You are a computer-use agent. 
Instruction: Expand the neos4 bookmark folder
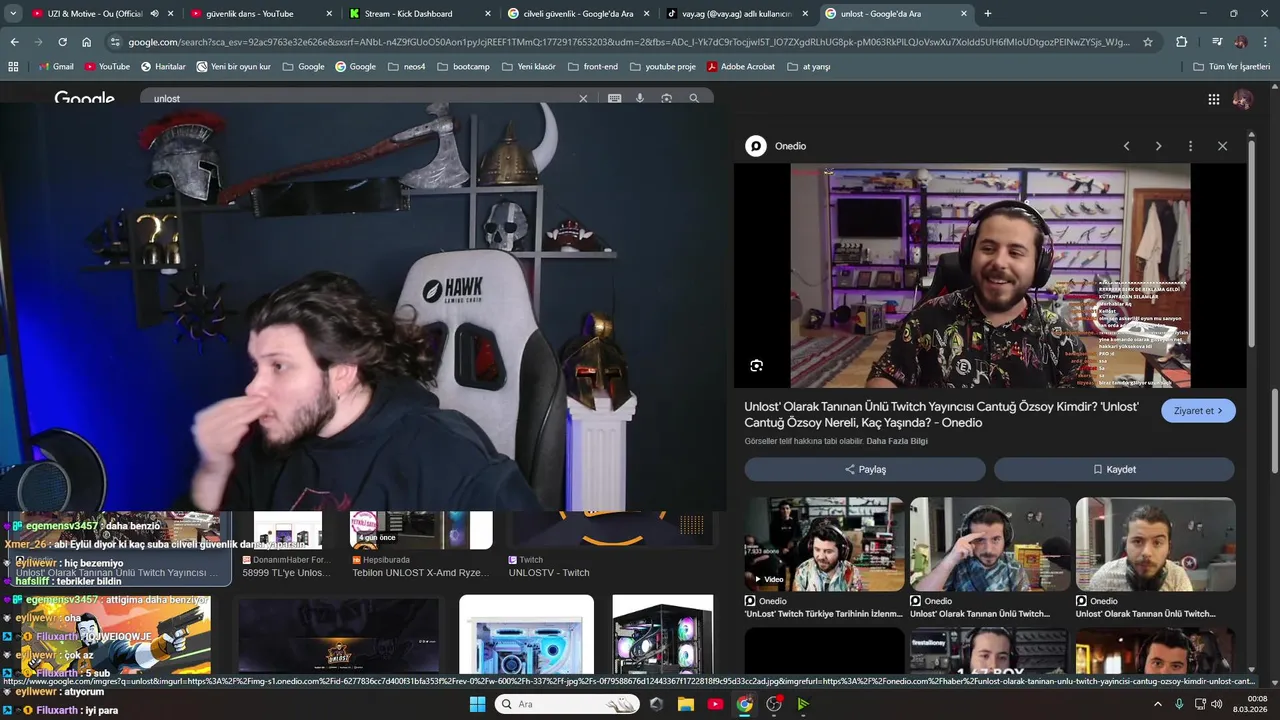pos(407,66)
